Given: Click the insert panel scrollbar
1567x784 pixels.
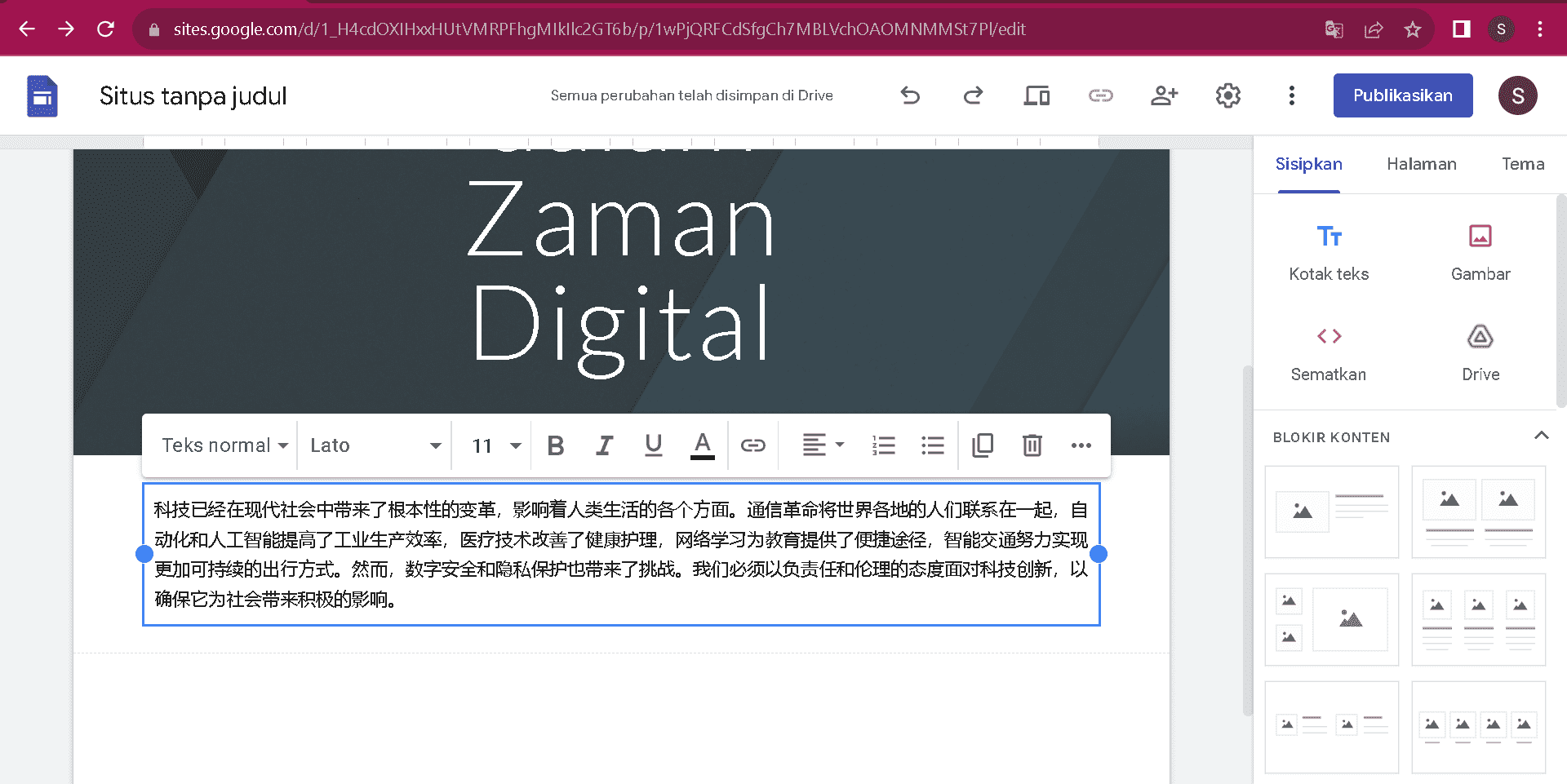Looking at the screenshot, I should pyautogui.click(x=1560, y=300).
